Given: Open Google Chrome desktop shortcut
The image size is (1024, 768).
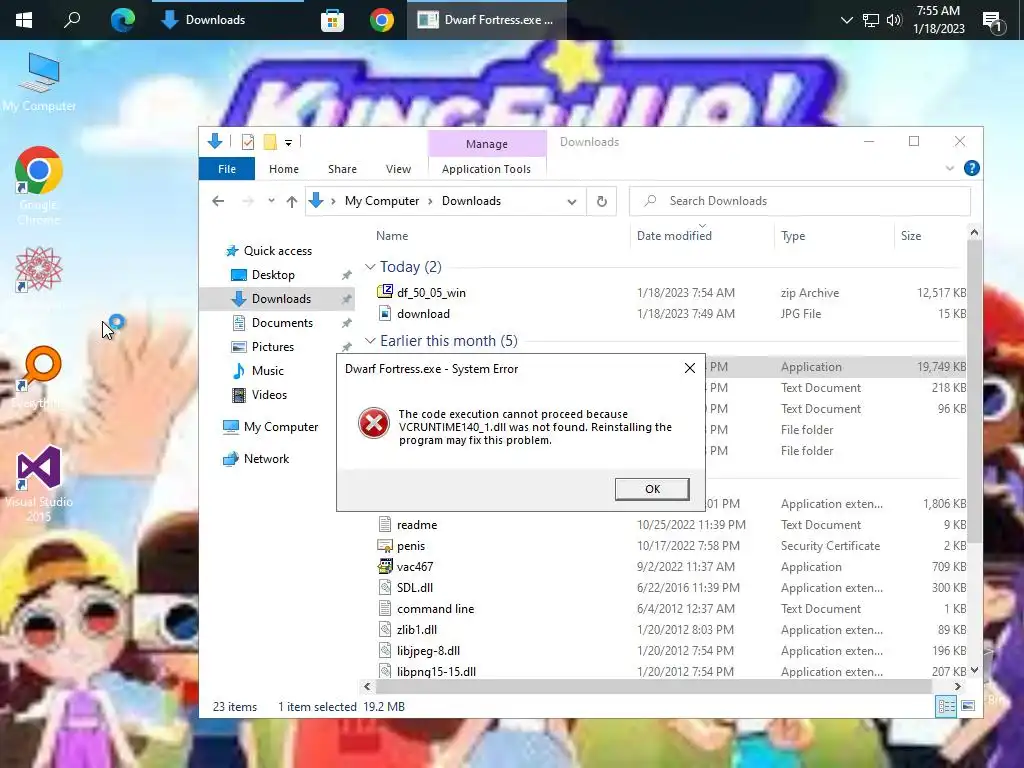Looking at the screenshot, I should (39, 185).
